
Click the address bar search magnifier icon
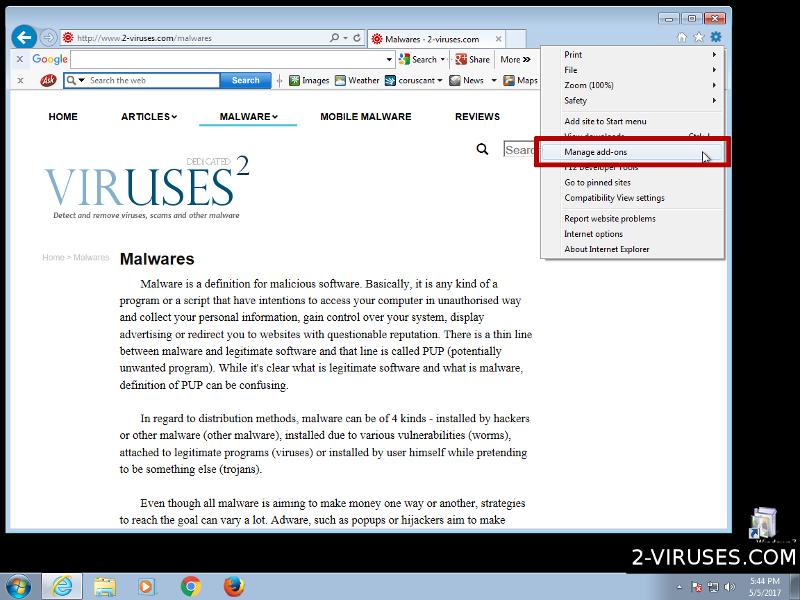tap(334, 38)
